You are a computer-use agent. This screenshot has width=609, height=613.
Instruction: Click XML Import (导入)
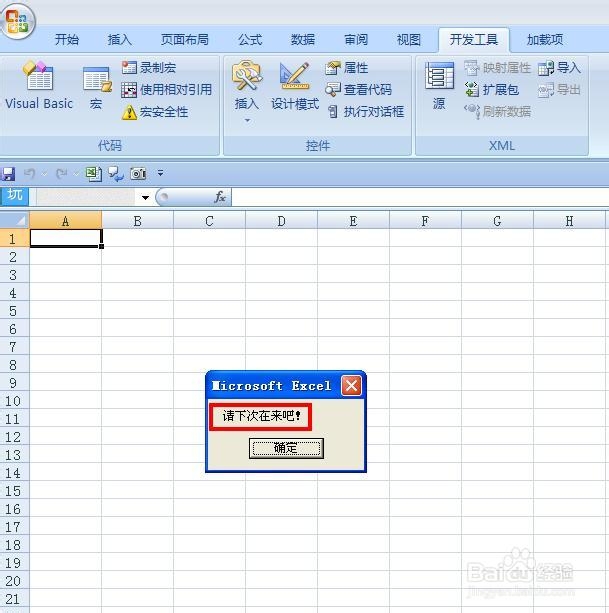click(559, 68)
